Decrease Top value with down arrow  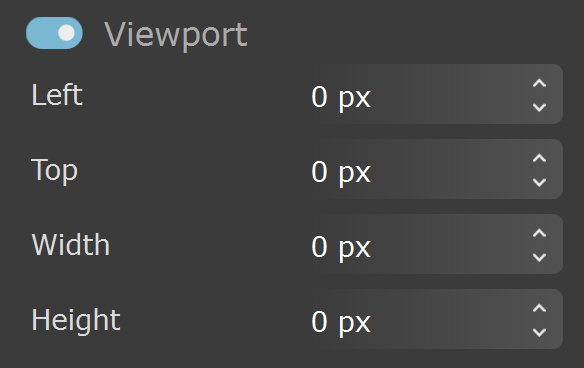click(539, 183)
